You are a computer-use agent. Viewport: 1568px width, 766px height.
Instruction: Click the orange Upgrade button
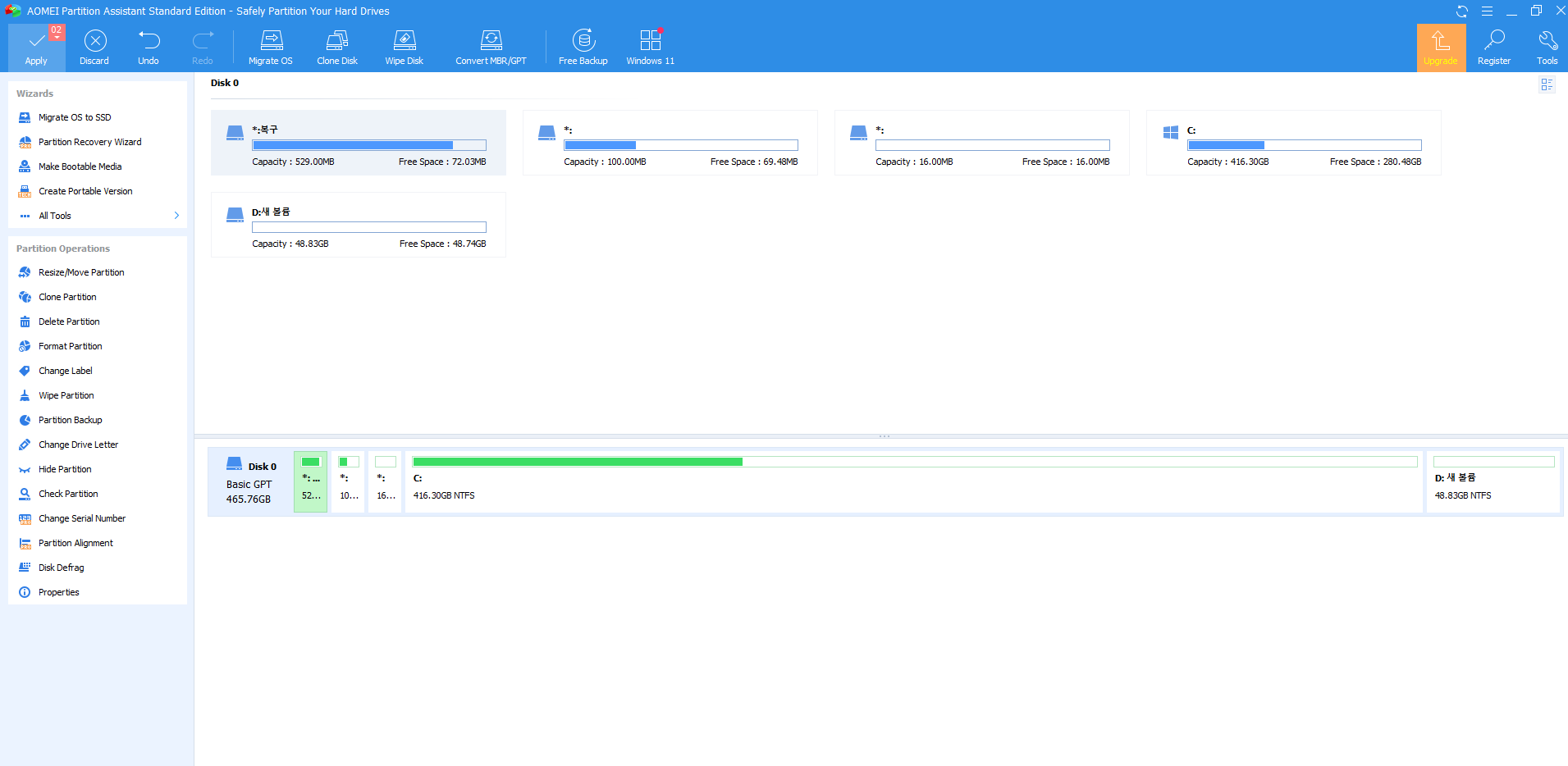tap(1441, 48)
